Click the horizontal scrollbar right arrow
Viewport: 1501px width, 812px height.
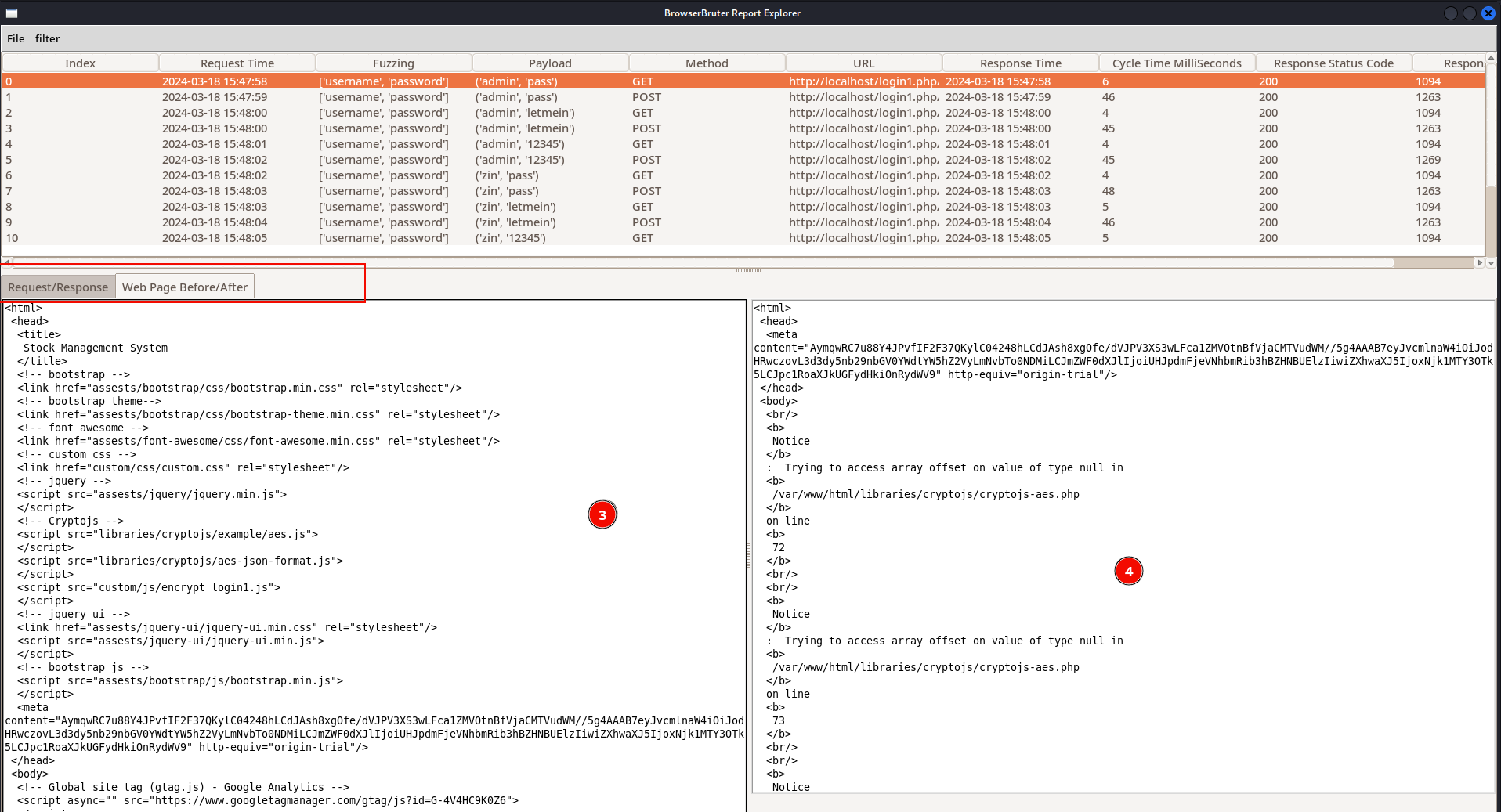pyautogui.click(x=1480, y=263)
